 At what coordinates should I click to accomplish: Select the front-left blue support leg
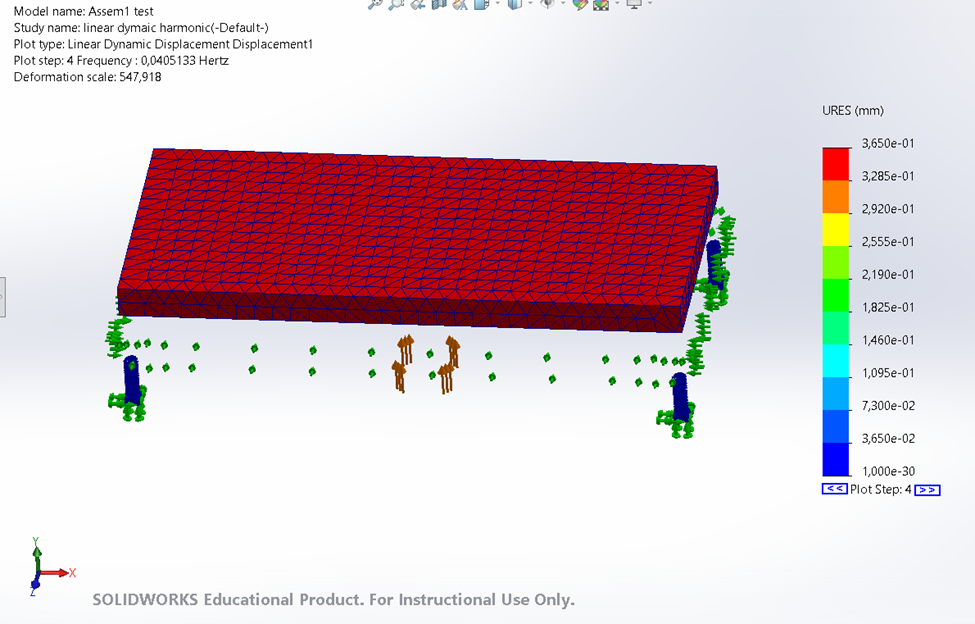coord(131,380)
